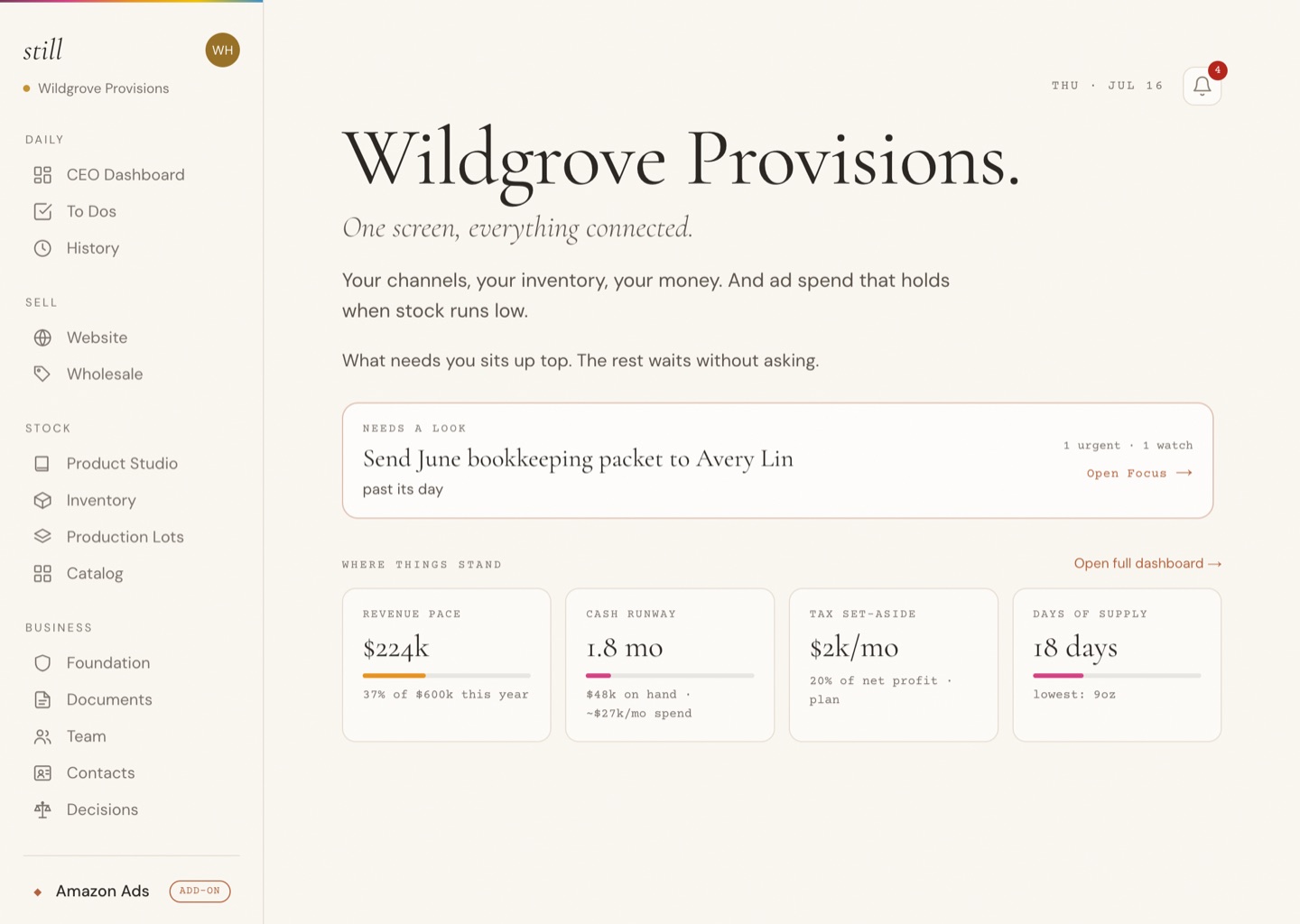Click Open full dashboard link
This screenshot has height=924, width=1300.
[x=1147, y=563]
